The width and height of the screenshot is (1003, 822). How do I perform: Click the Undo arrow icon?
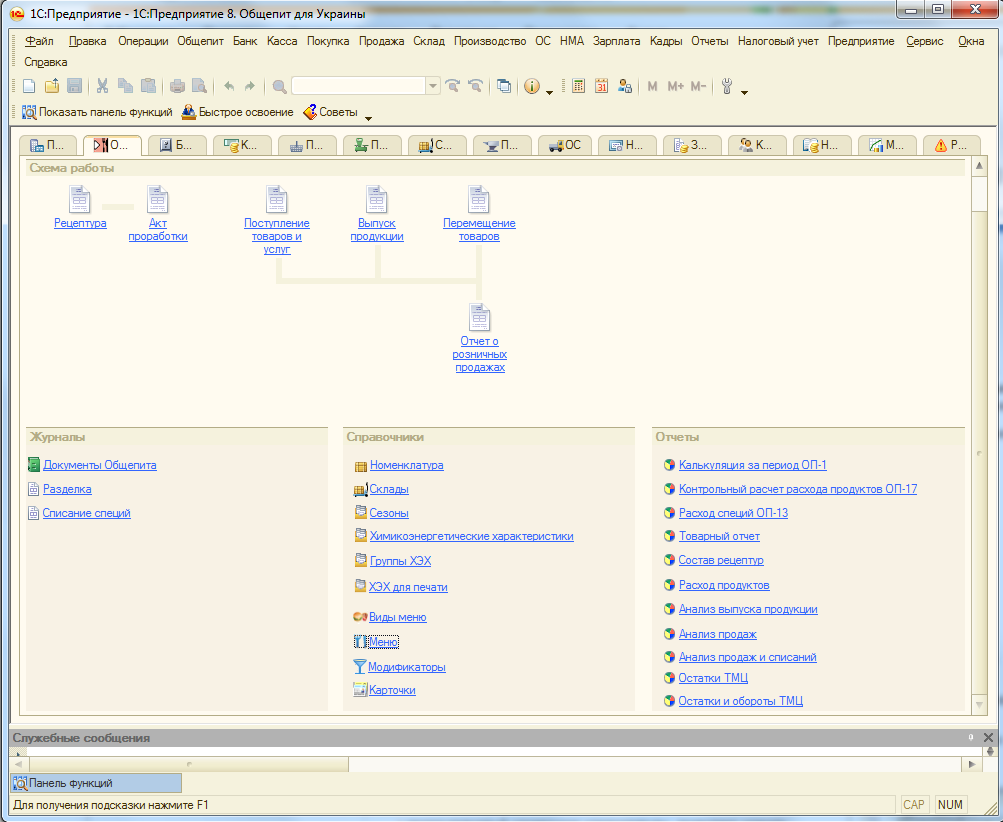pos(229,86)
